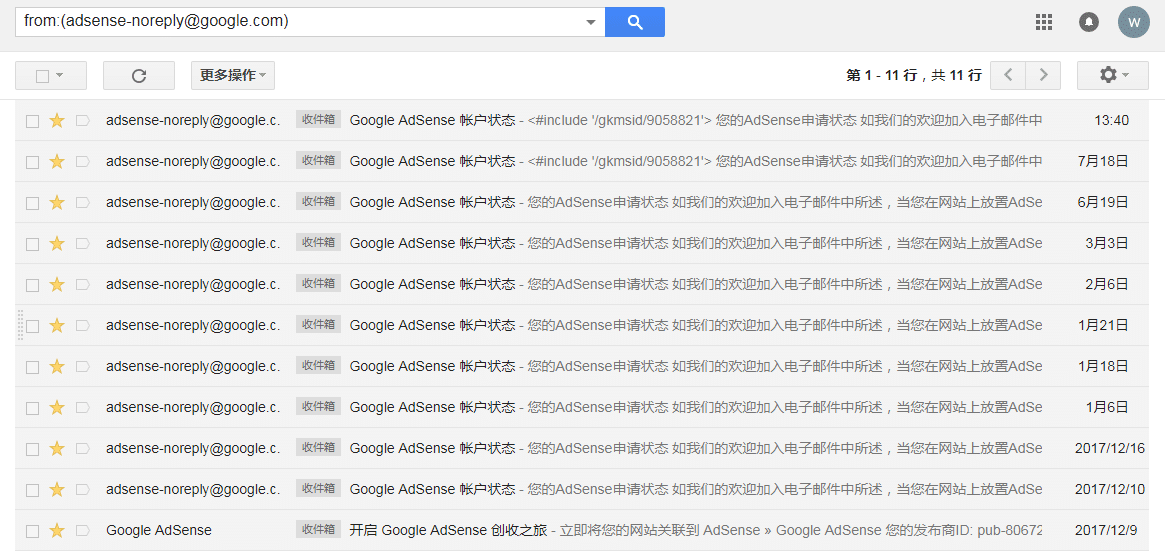Unstar the 2017/12/9 Google AdSense email
This screenshot has height=554, width=1165.
pos(56,530)
